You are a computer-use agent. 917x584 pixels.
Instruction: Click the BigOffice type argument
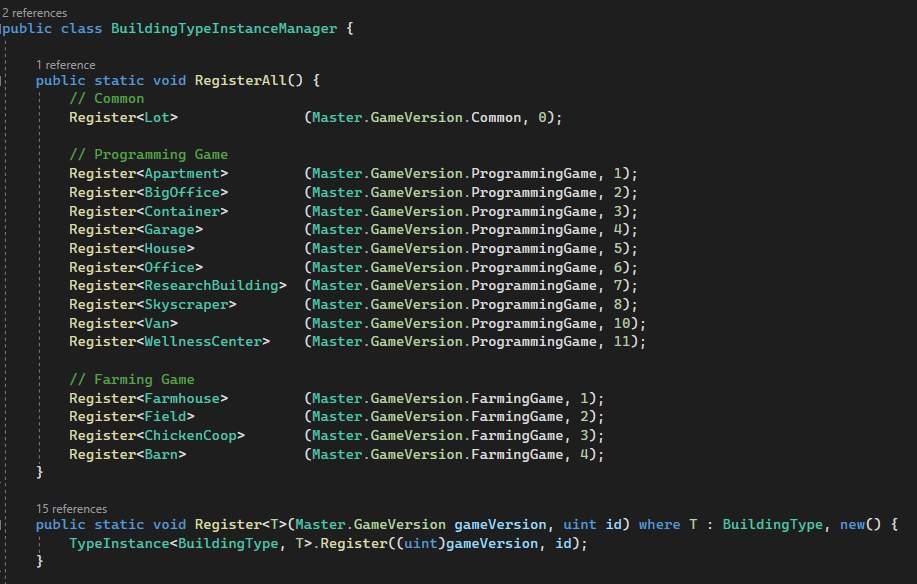tap(182, 192)
